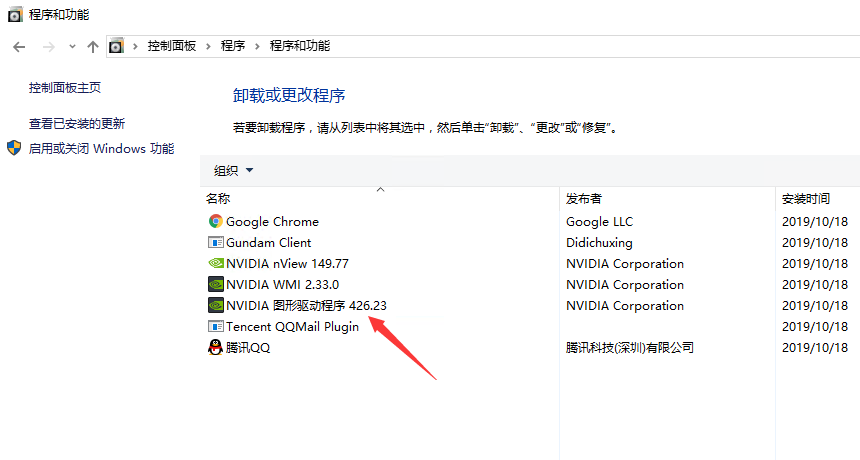Click install date of Tencent QQMail Plugin
The image size is (860, 460).
coord(815,327)
